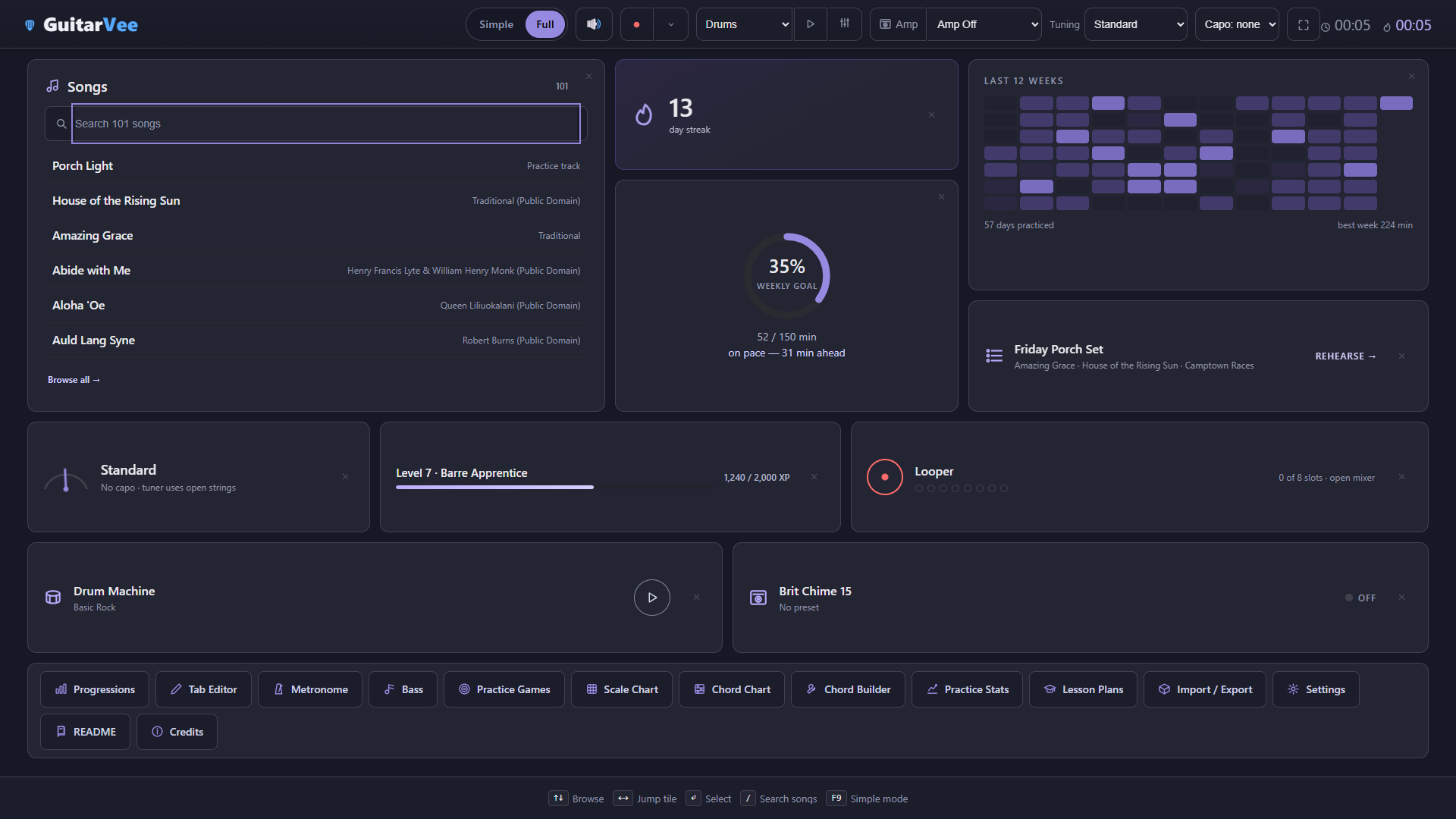Image resolution: width=1456 pixels, height=819 pixels.
Task: Click the flame streak timer 00:05
Action: coord(1407,25)
